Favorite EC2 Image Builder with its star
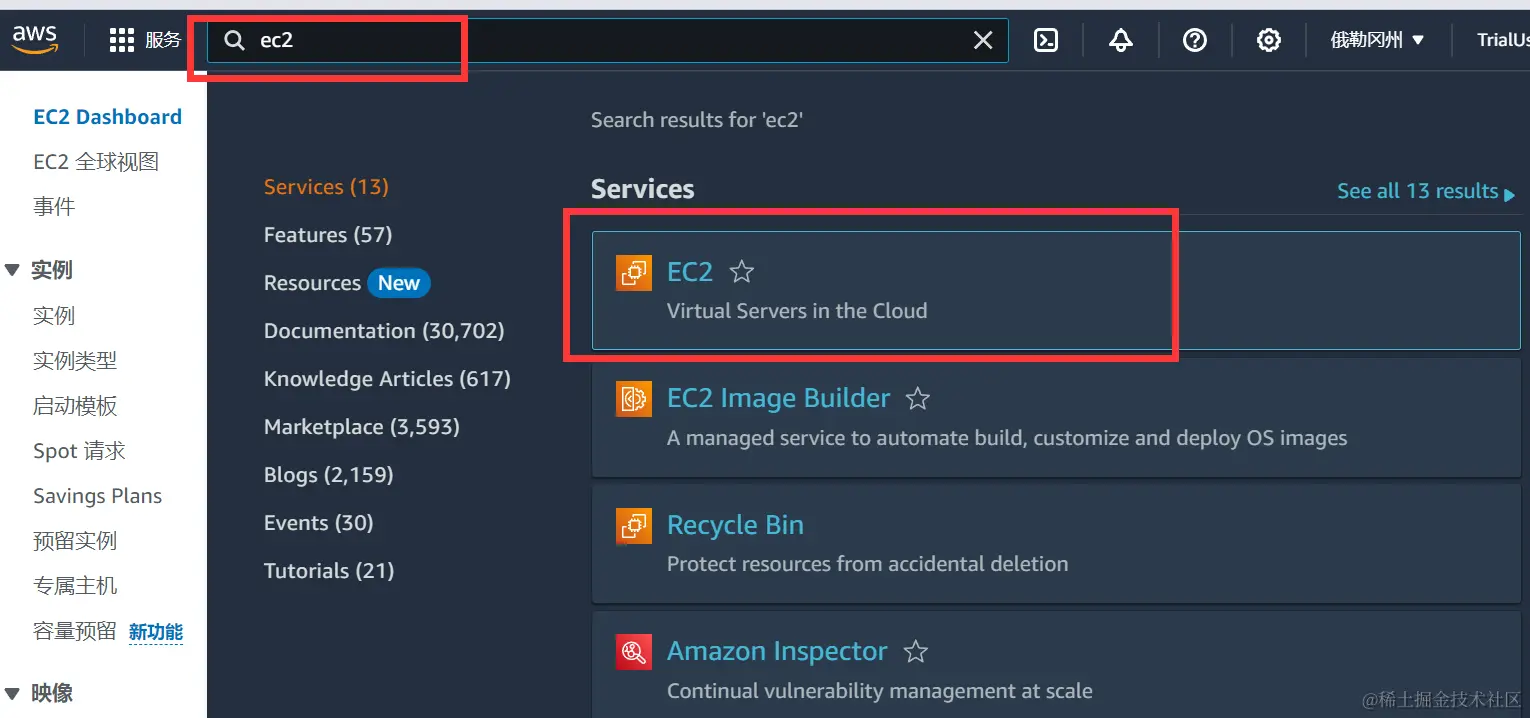 (918, 399)
